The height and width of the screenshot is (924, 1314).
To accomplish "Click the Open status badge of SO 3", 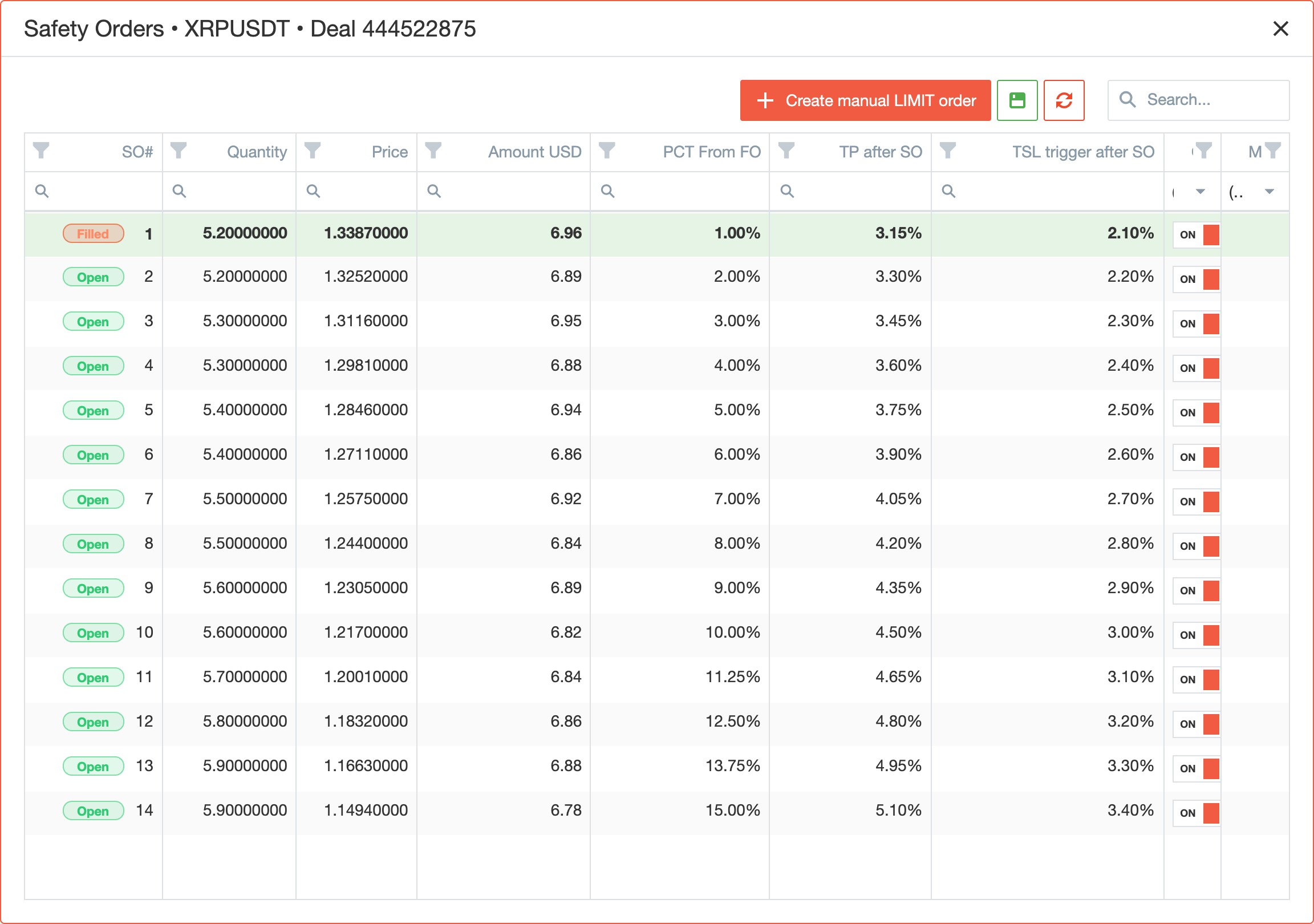I will click(x=94, y=322).
